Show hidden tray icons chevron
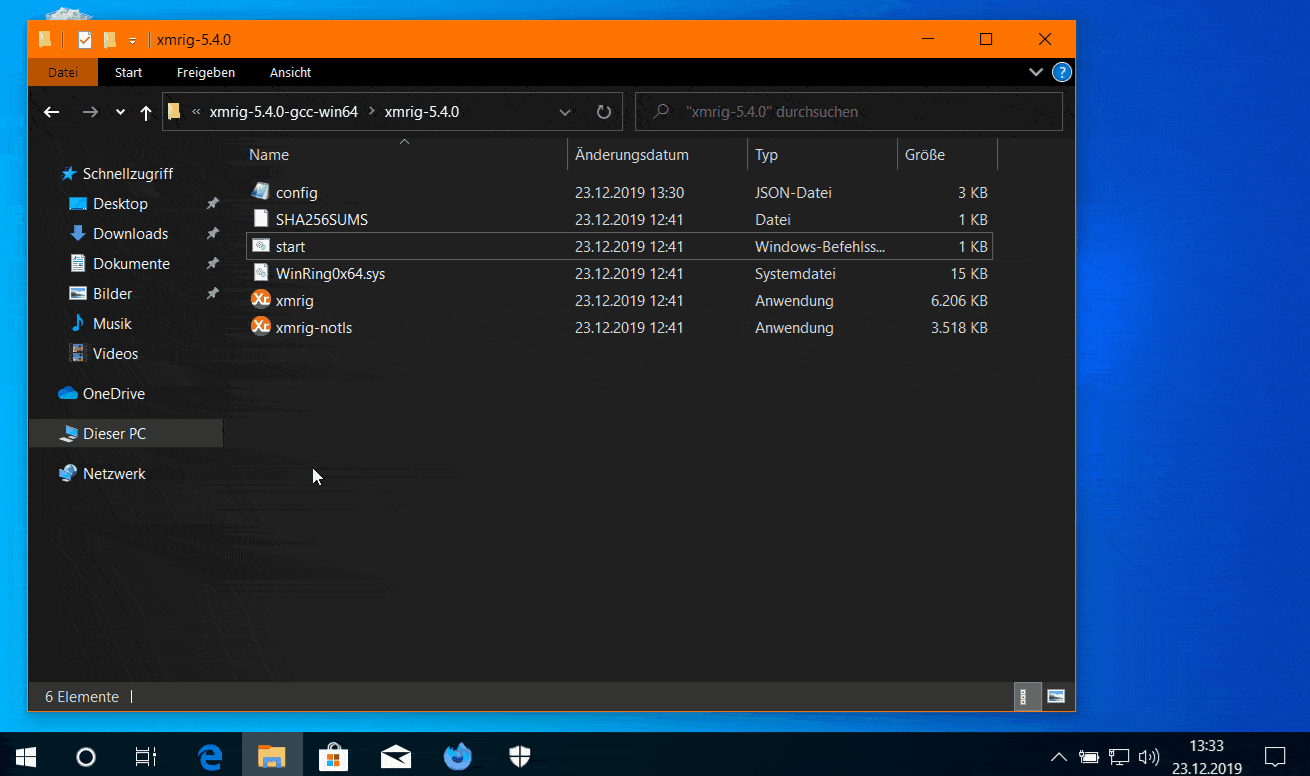This screenshot has width=1310, height=776. [x=1059, y=757]
